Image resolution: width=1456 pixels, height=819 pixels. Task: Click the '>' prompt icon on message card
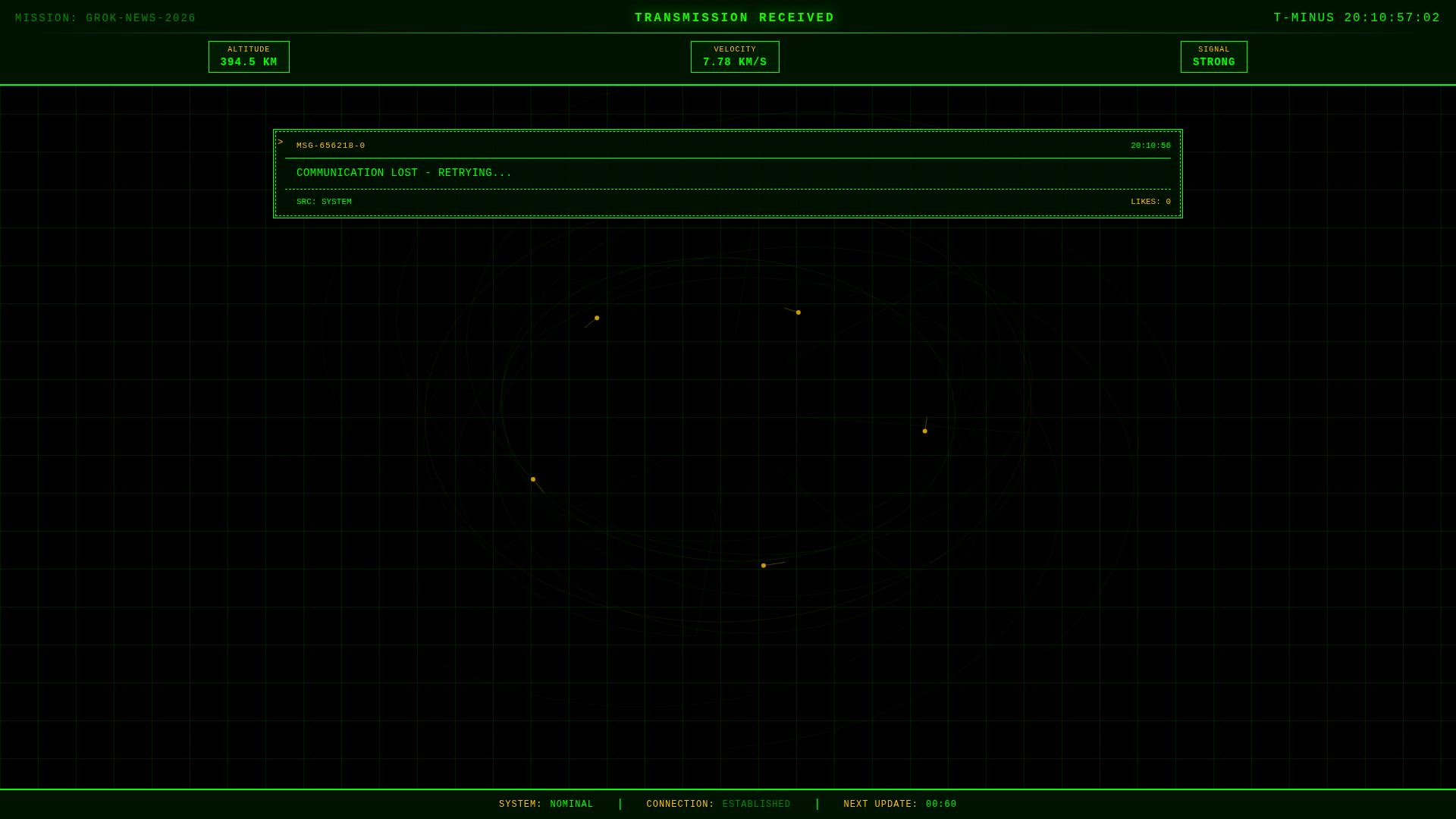tap(280, 143)
